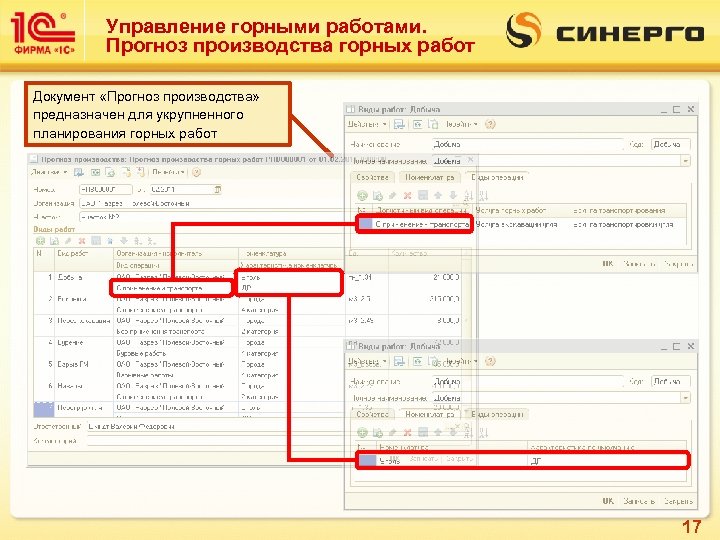
Task: Select operation row in upper Виды работ table
Action: 521,225
